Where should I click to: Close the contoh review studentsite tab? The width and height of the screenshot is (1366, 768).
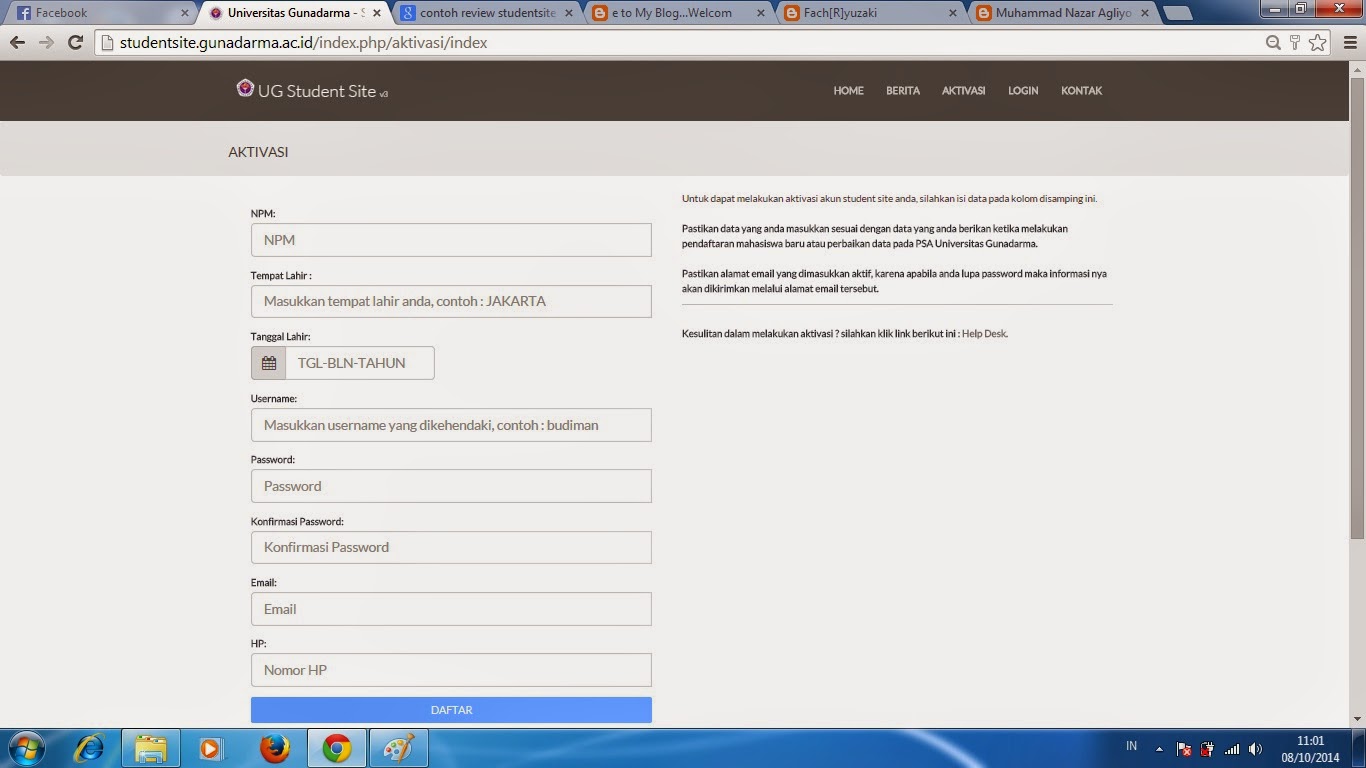coord(568,13)
